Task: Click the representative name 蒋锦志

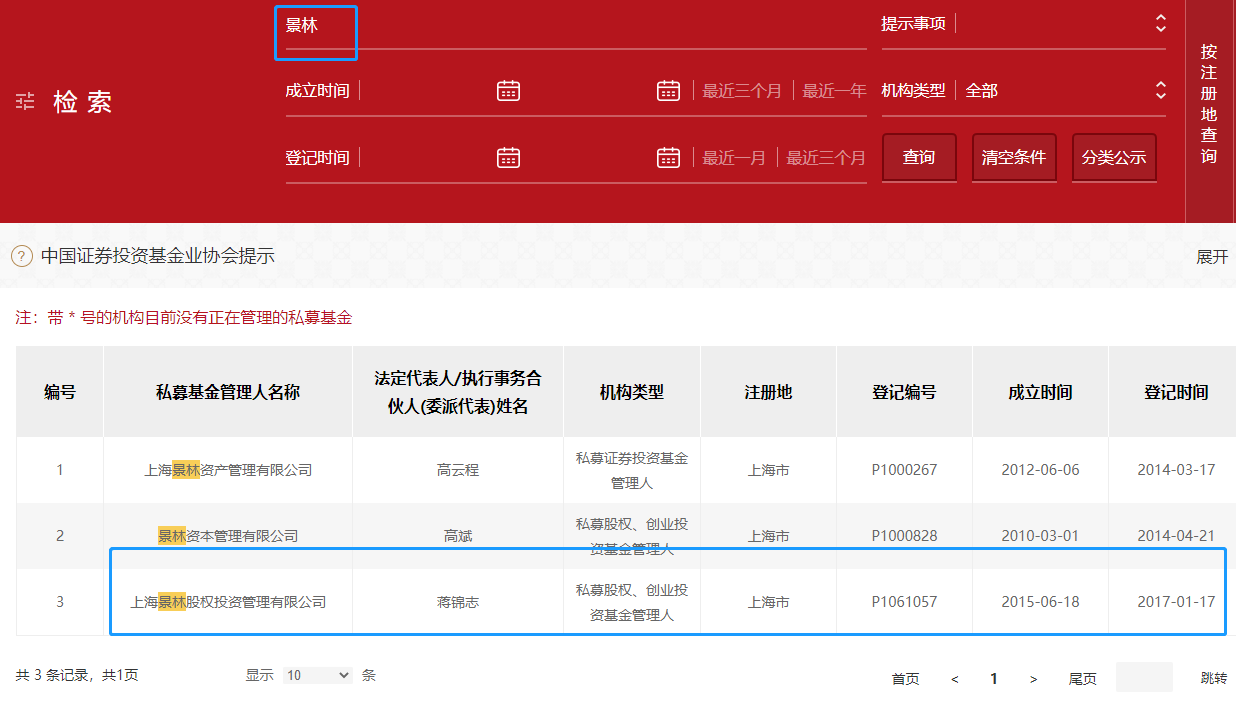Action: (458, 602)
